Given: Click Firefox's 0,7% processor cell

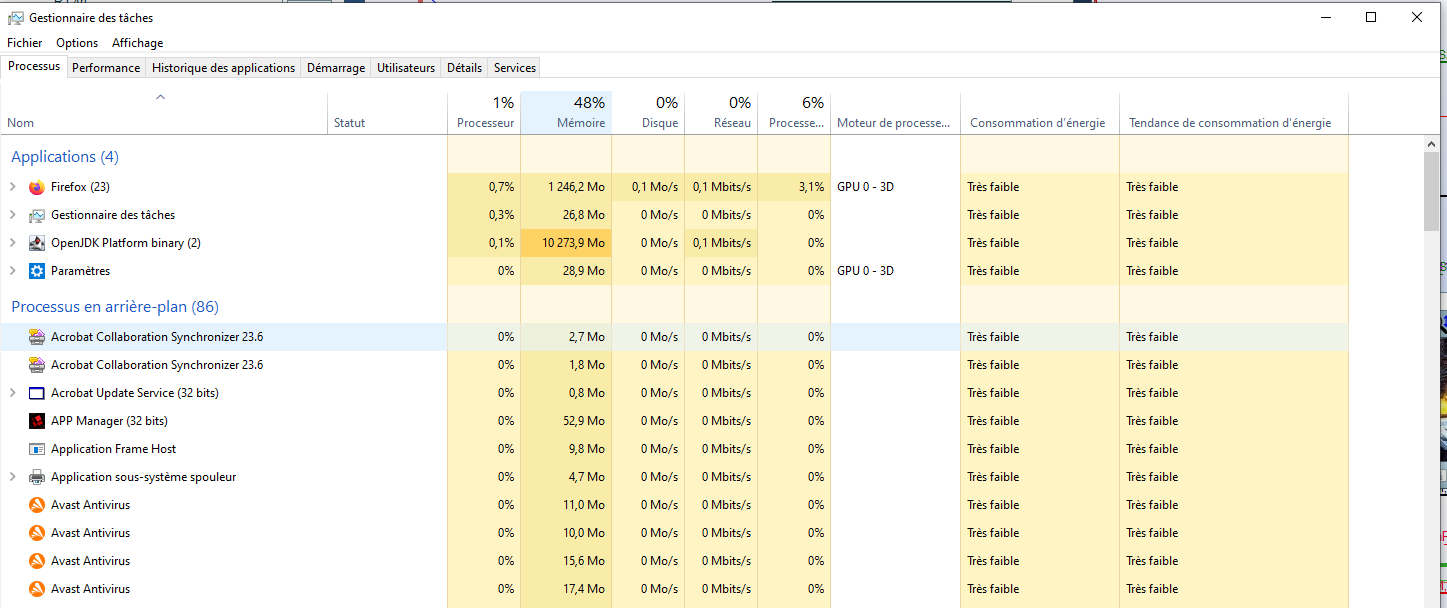Looking at the screenshot, I should 484,187.
